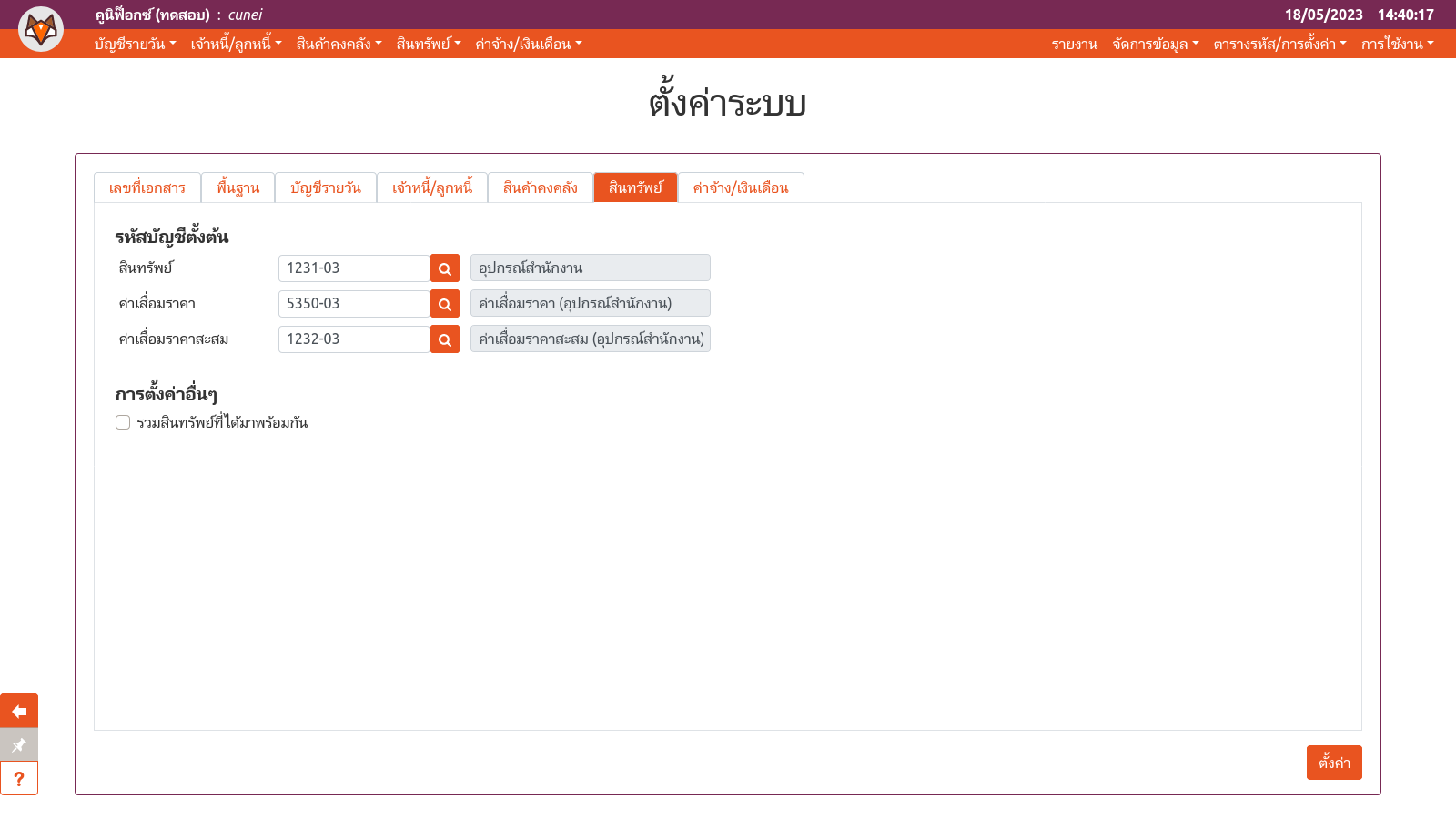Click the สินทรัพย์ account code input field

tap(353, 268)
